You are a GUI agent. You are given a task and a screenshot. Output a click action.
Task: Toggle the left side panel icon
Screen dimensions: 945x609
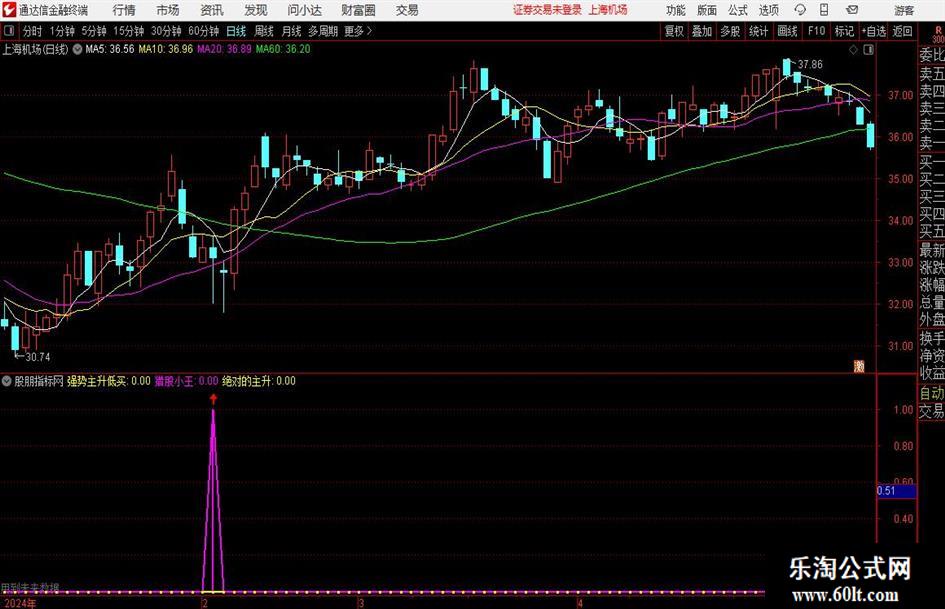9,31
